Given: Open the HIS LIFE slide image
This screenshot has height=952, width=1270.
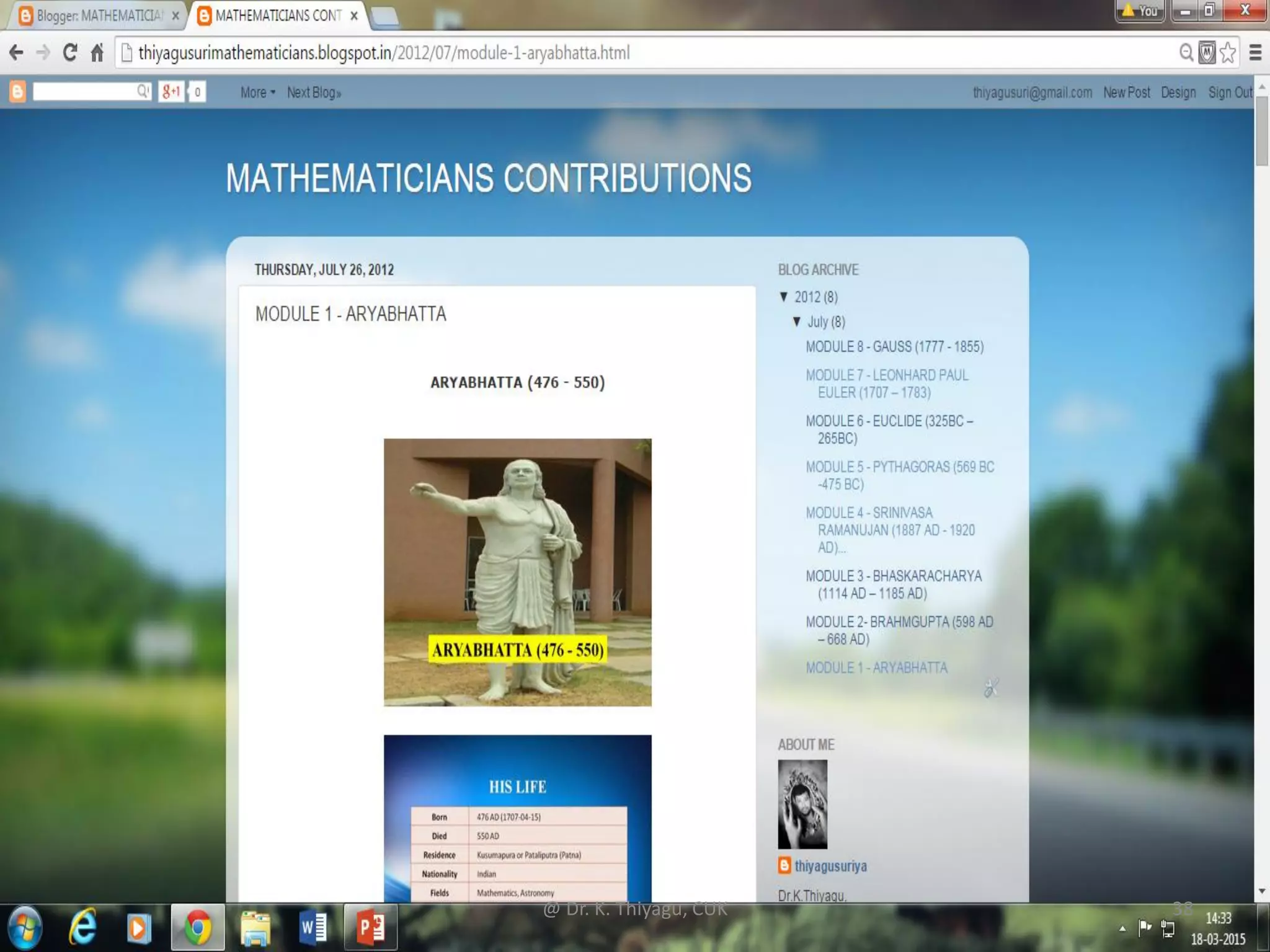Looking at the screenshot, I should [518, 818].
